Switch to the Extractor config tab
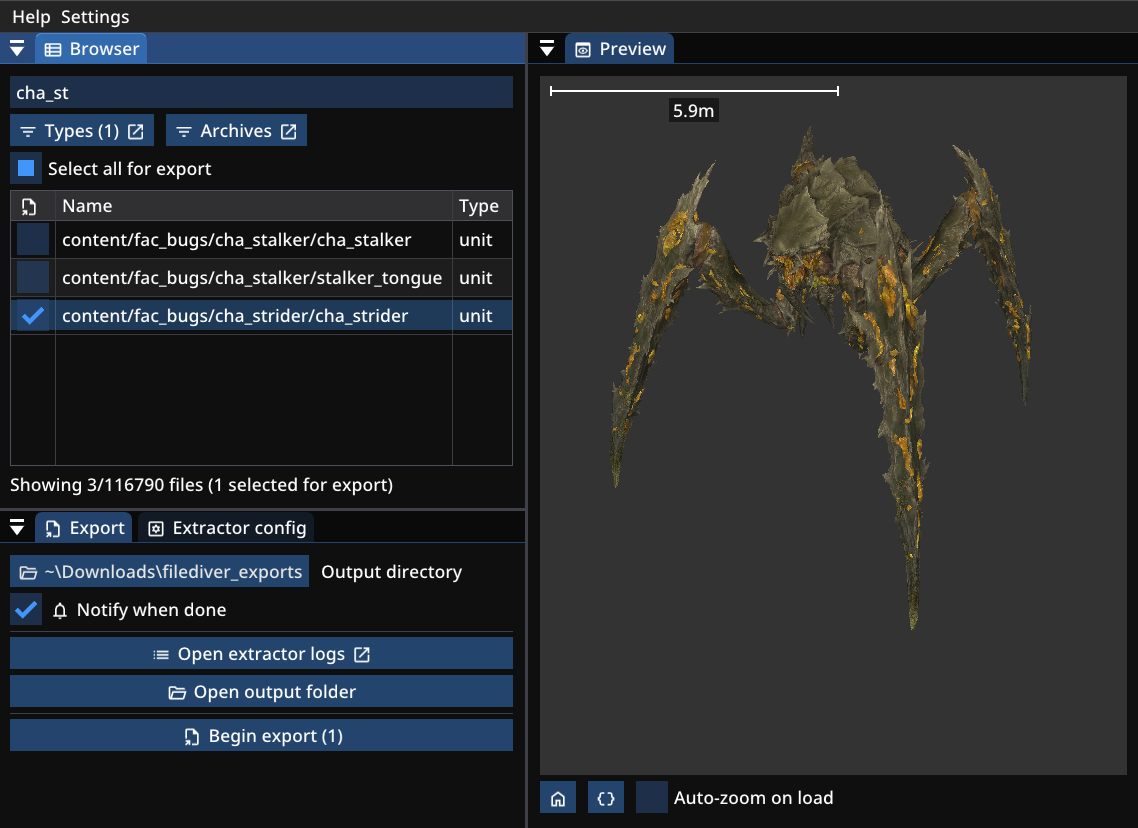Image resolution: width=1138 pixels, height=828 pixels. click(226, 528)
